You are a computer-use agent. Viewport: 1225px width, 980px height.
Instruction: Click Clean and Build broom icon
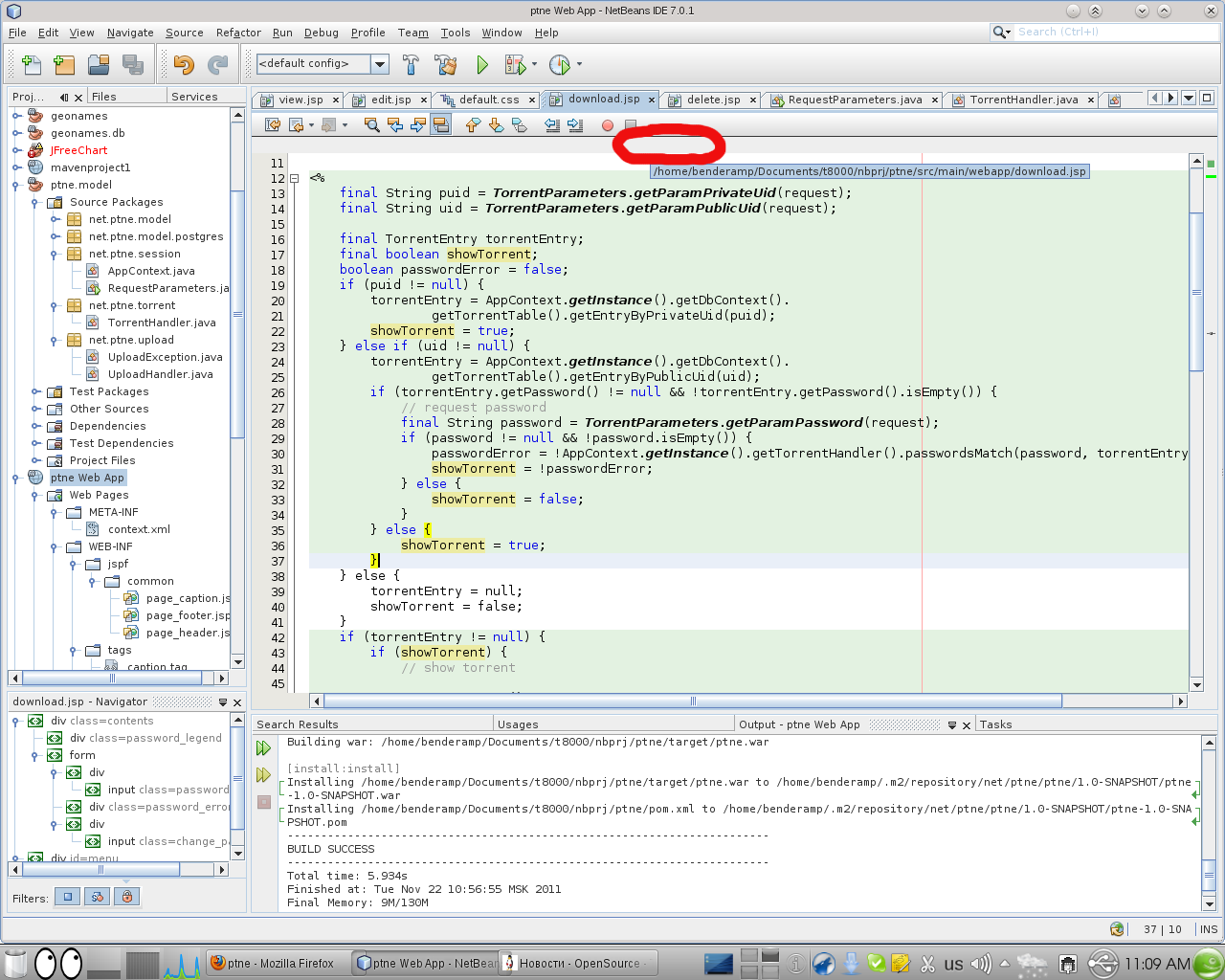[x=446, y=65]
